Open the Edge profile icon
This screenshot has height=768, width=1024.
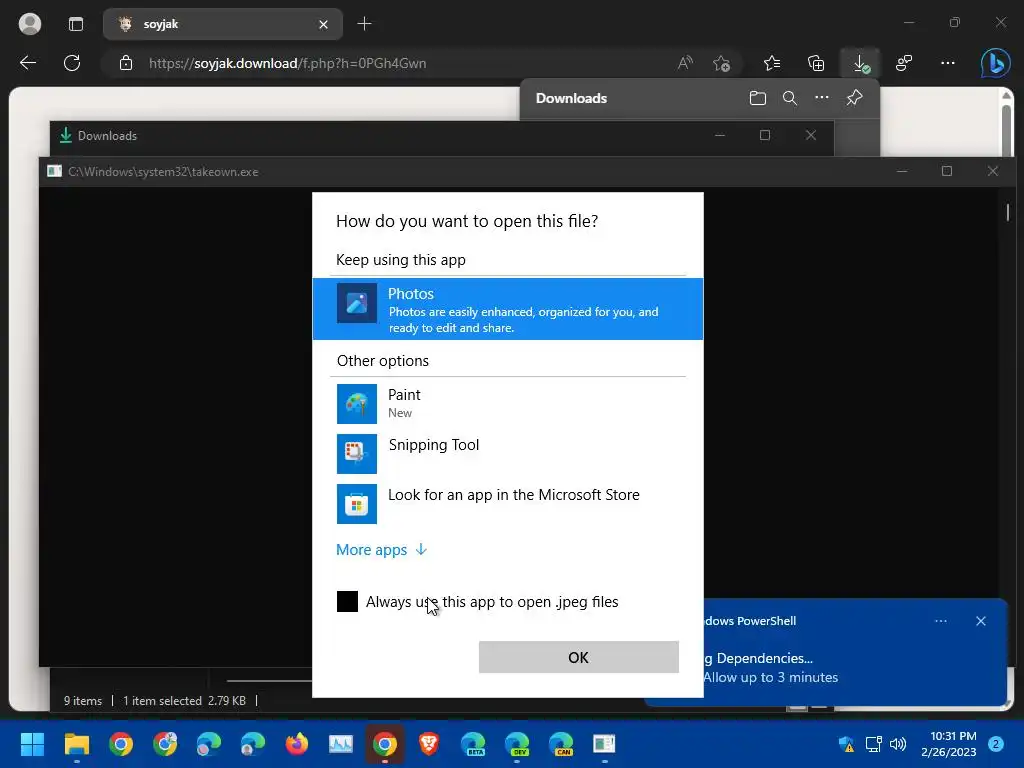point(29,24)
